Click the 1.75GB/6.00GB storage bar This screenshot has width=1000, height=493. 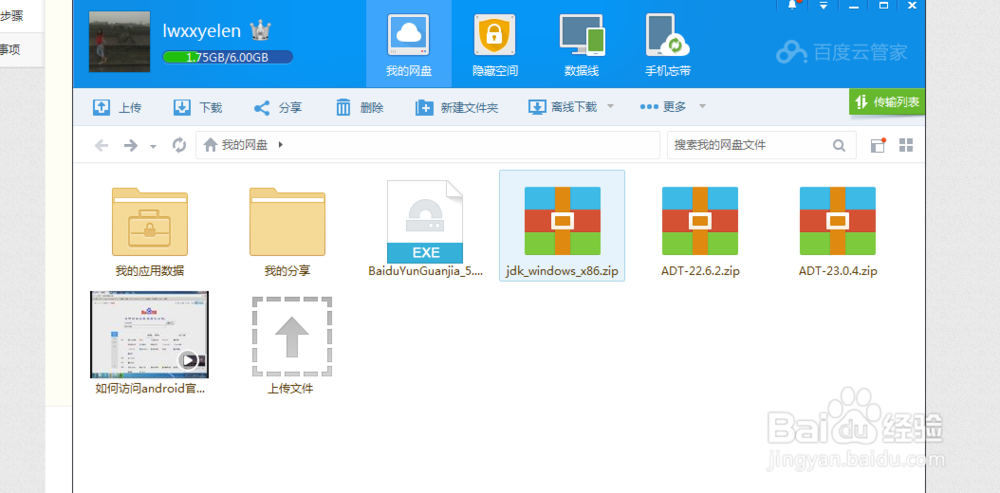(228, 57)
